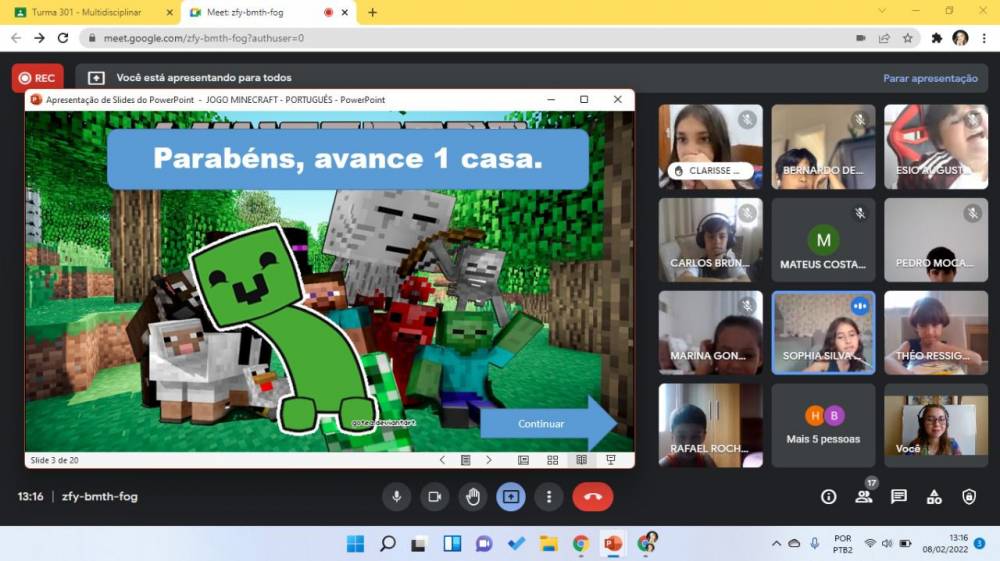Click Parar apresentação link
Screen dimensions: 1000x561
tap(930, 78)
